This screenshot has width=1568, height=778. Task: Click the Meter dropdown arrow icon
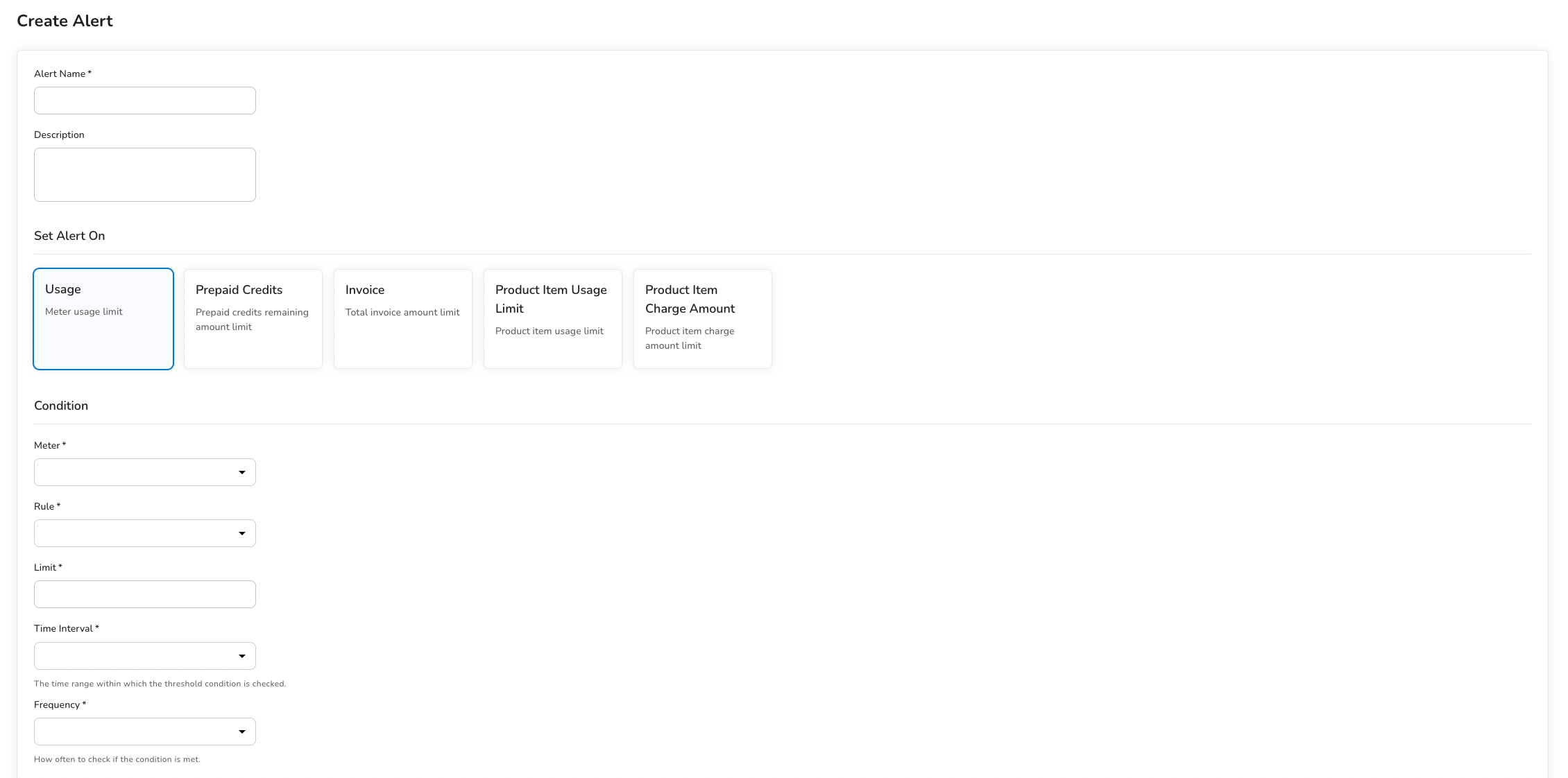[x=242, y=472]
